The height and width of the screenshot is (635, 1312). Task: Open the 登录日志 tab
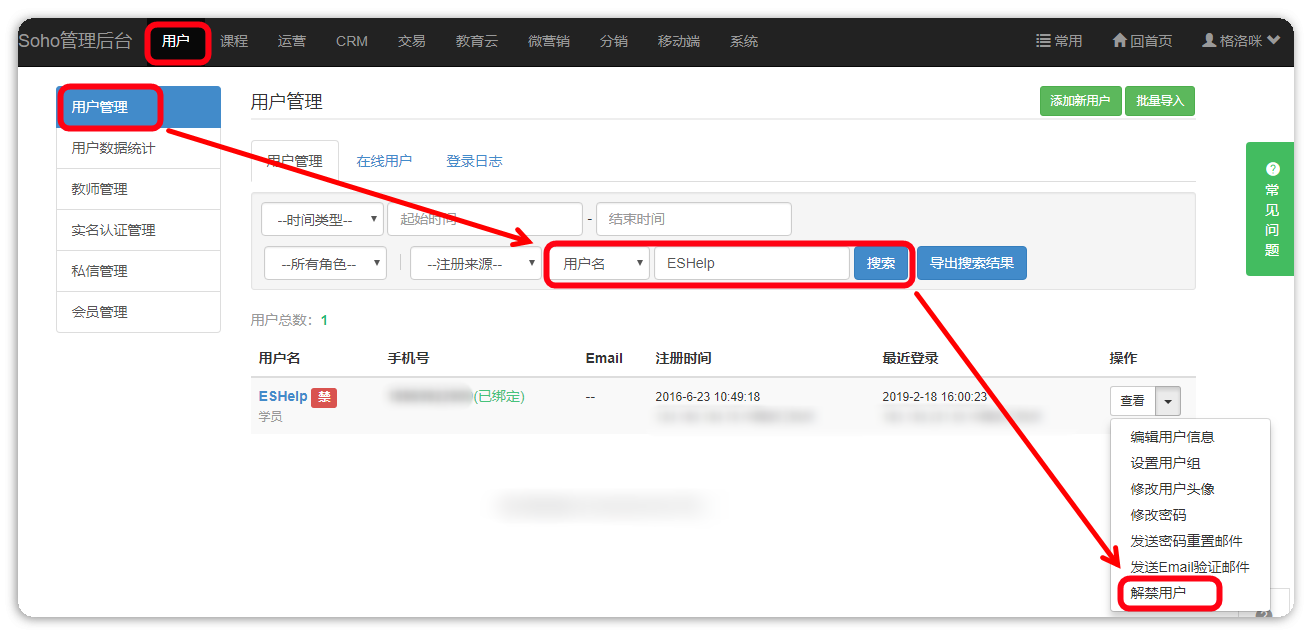point(474,161)
